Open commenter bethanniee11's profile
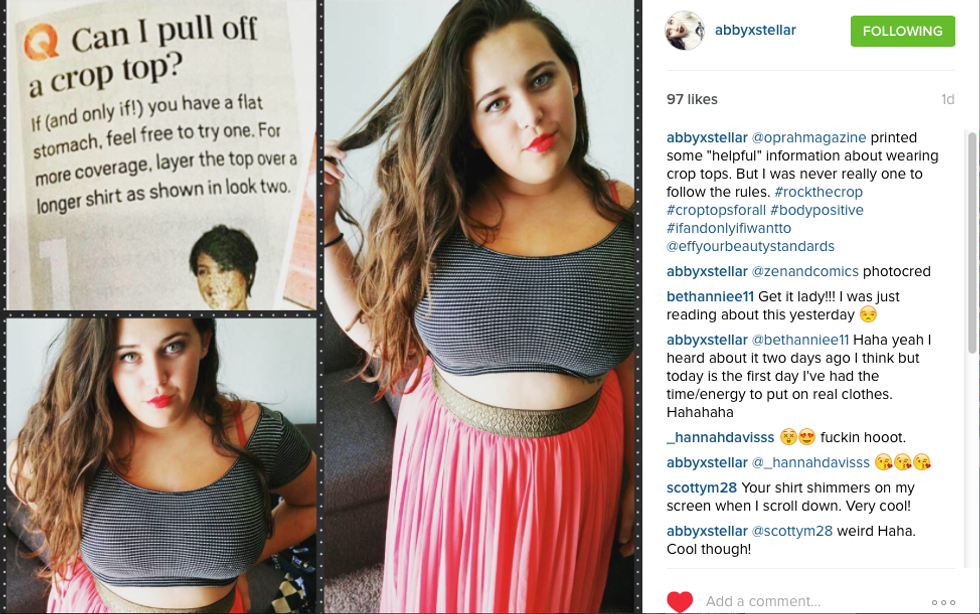 coord(710,296)
